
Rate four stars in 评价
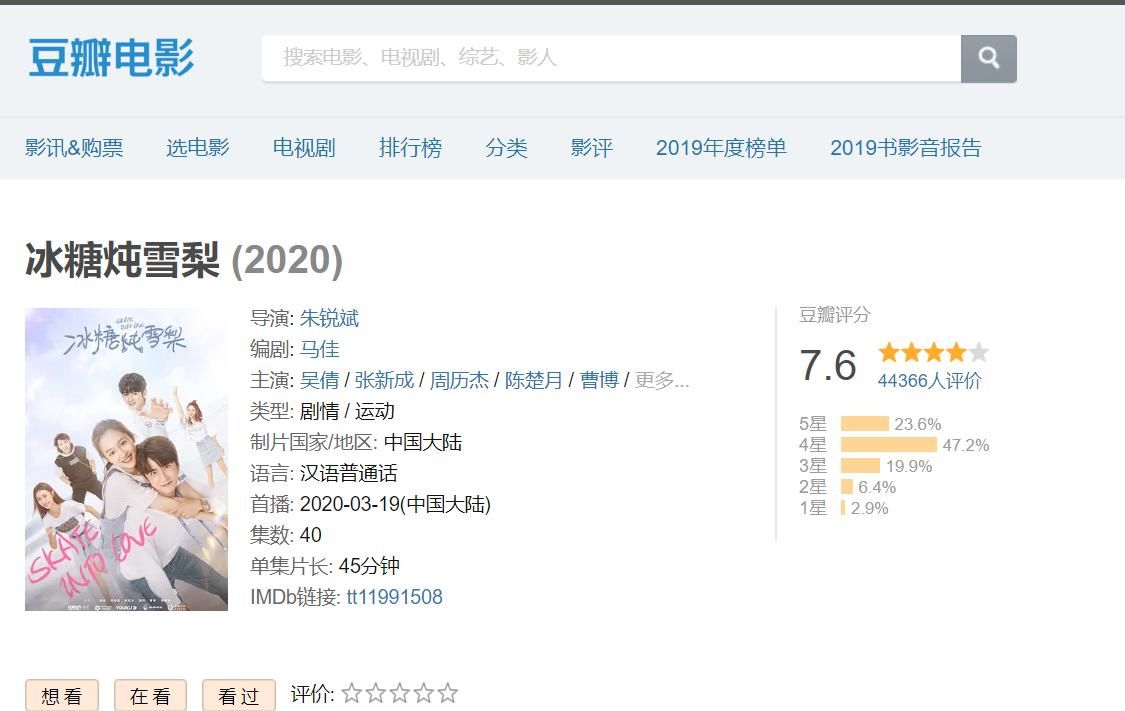point(424,694)
